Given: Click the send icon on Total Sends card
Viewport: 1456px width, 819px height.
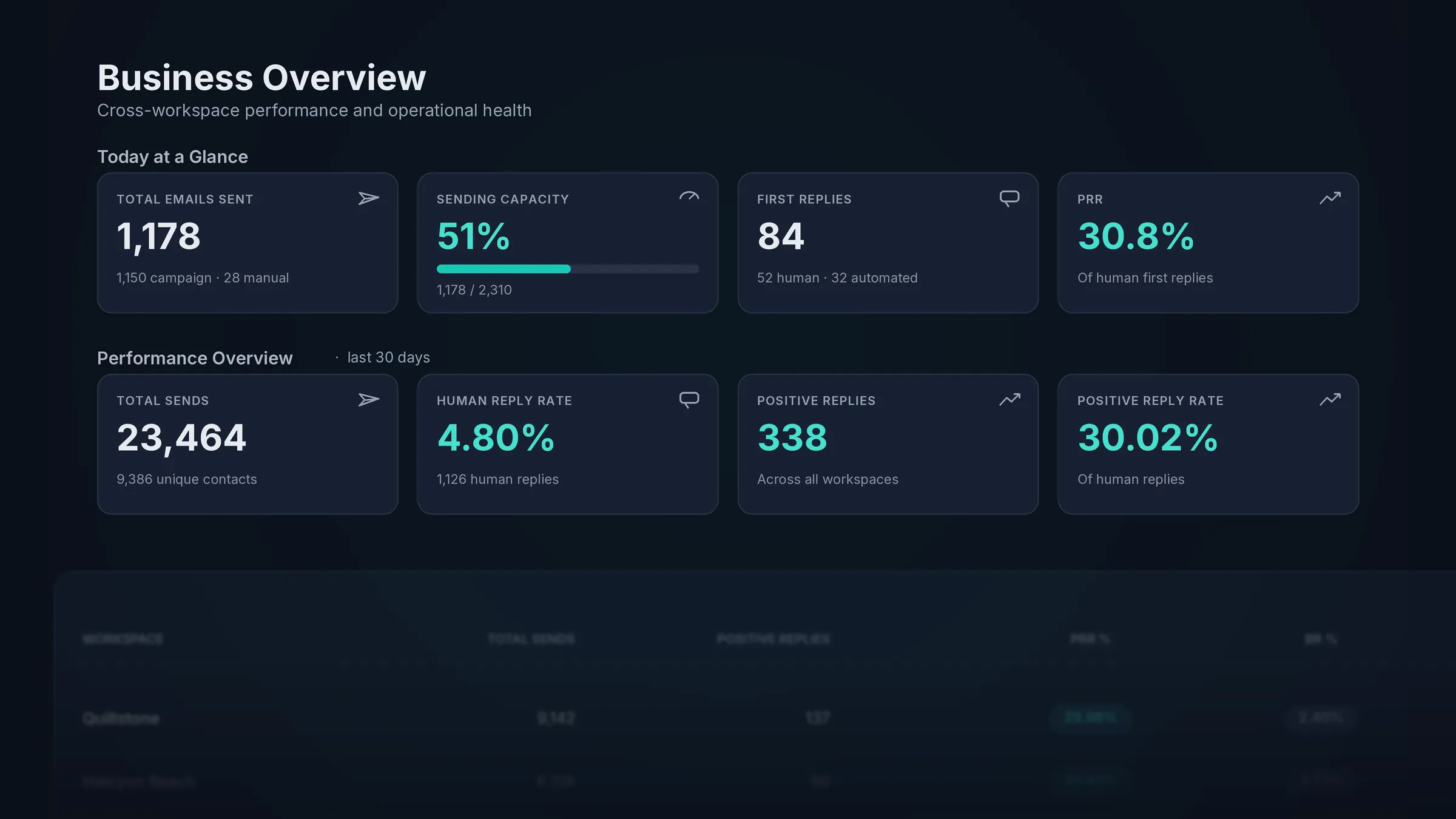Looking at the screenshot, I should pyautogui.click(x=369, y=400).
